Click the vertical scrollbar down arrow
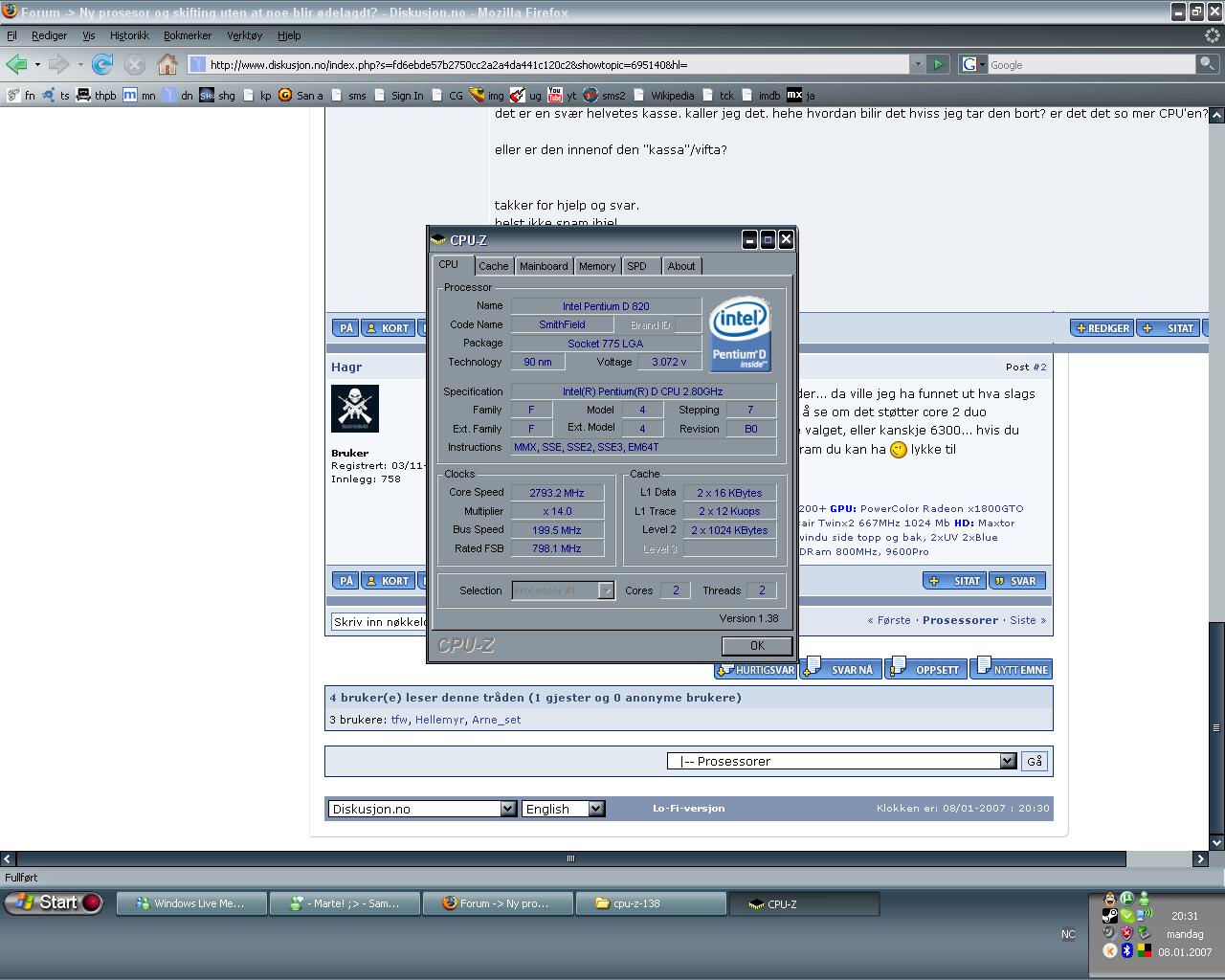The image size is (1225, 980). tap(1217, 843)
